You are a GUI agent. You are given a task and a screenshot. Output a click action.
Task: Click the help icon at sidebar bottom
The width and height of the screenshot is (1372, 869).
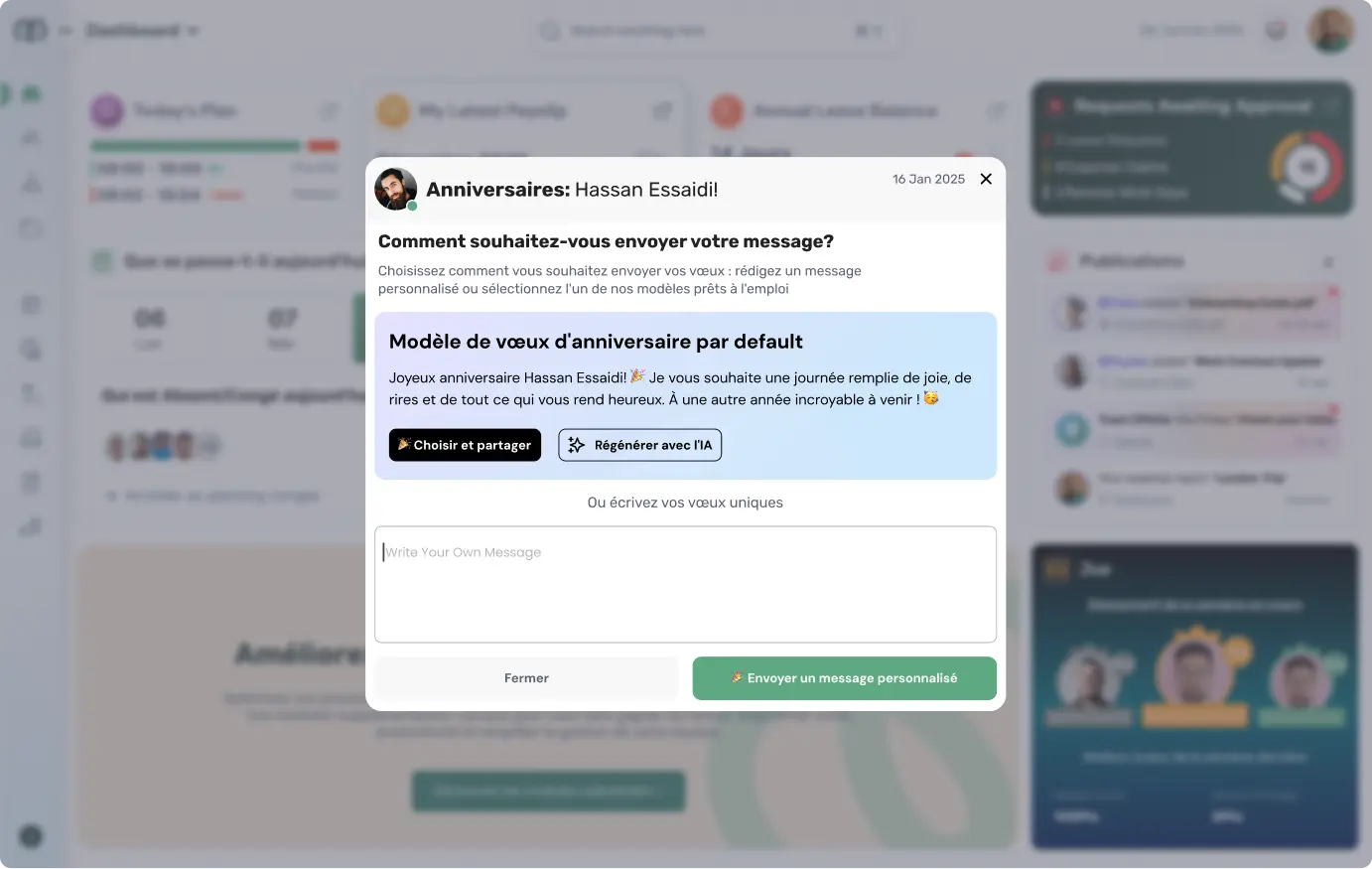click(31, 836)
